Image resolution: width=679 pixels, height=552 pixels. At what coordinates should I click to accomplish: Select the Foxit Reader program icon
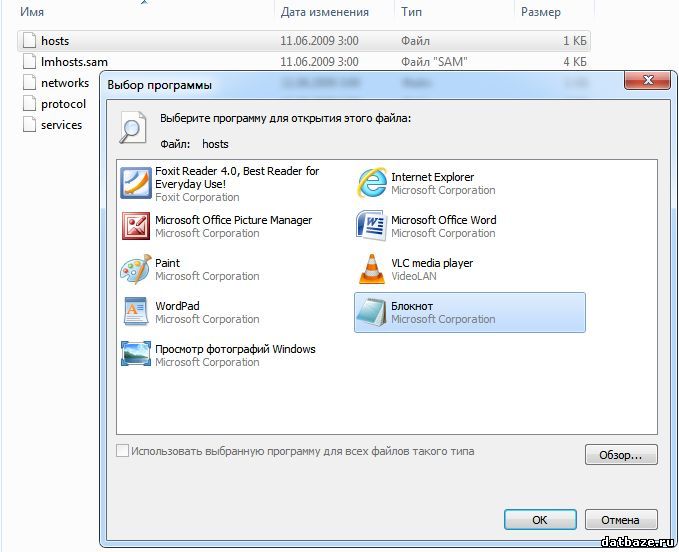click(136, 184)
